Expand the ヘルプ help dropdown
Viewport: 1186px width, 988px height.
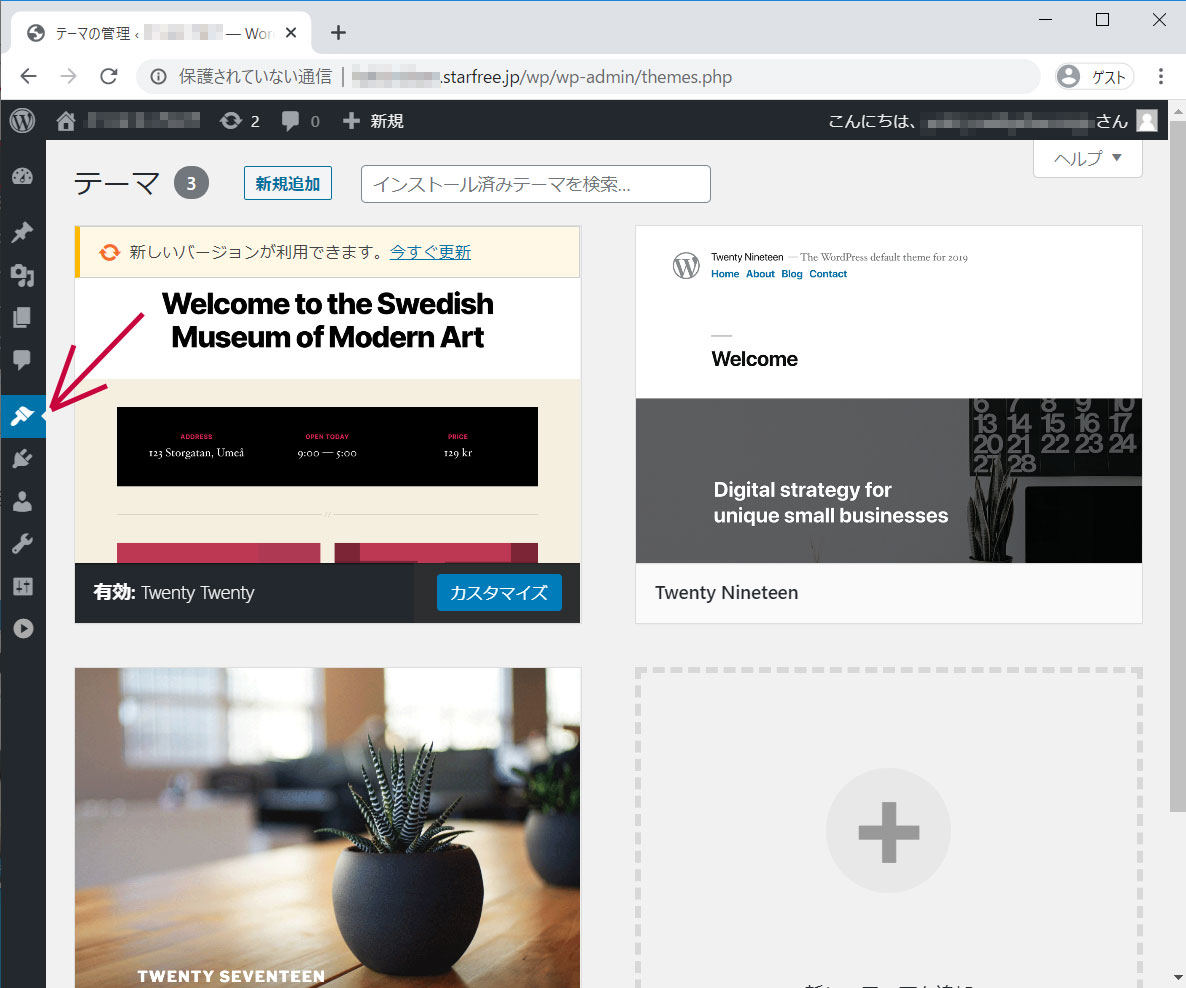1088,159
